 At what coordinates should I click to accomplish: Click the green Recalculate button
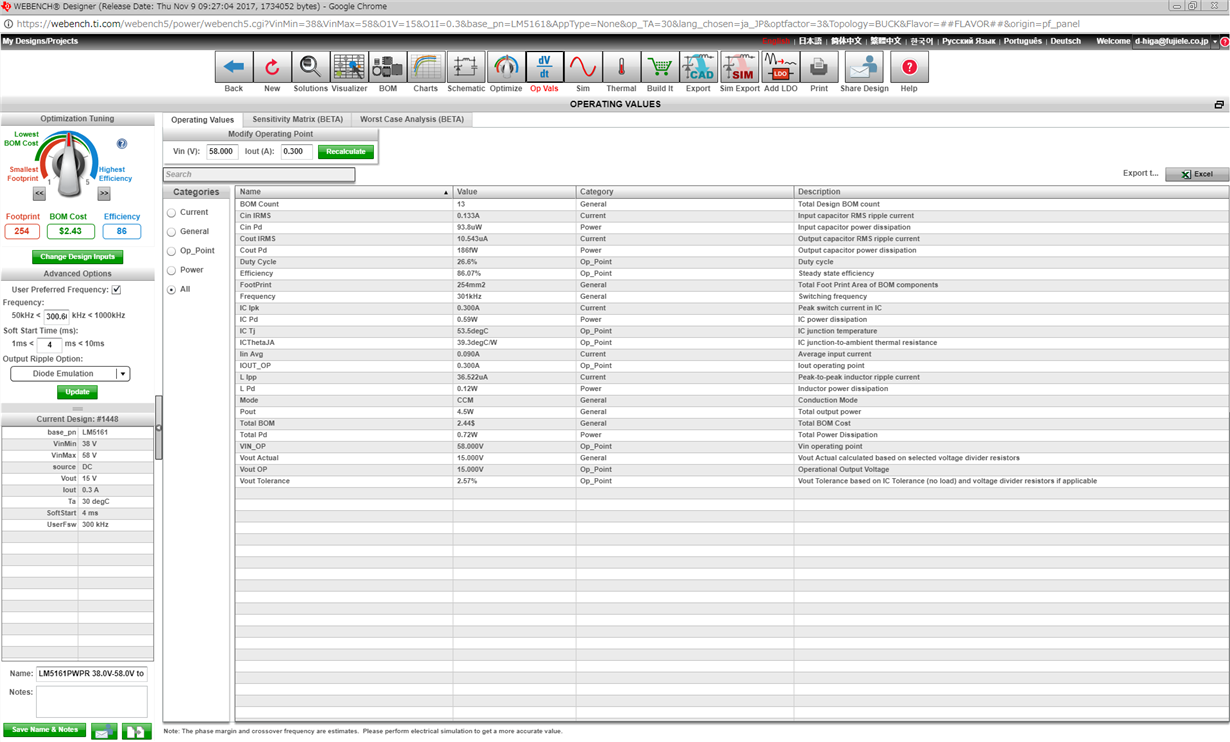346,152
